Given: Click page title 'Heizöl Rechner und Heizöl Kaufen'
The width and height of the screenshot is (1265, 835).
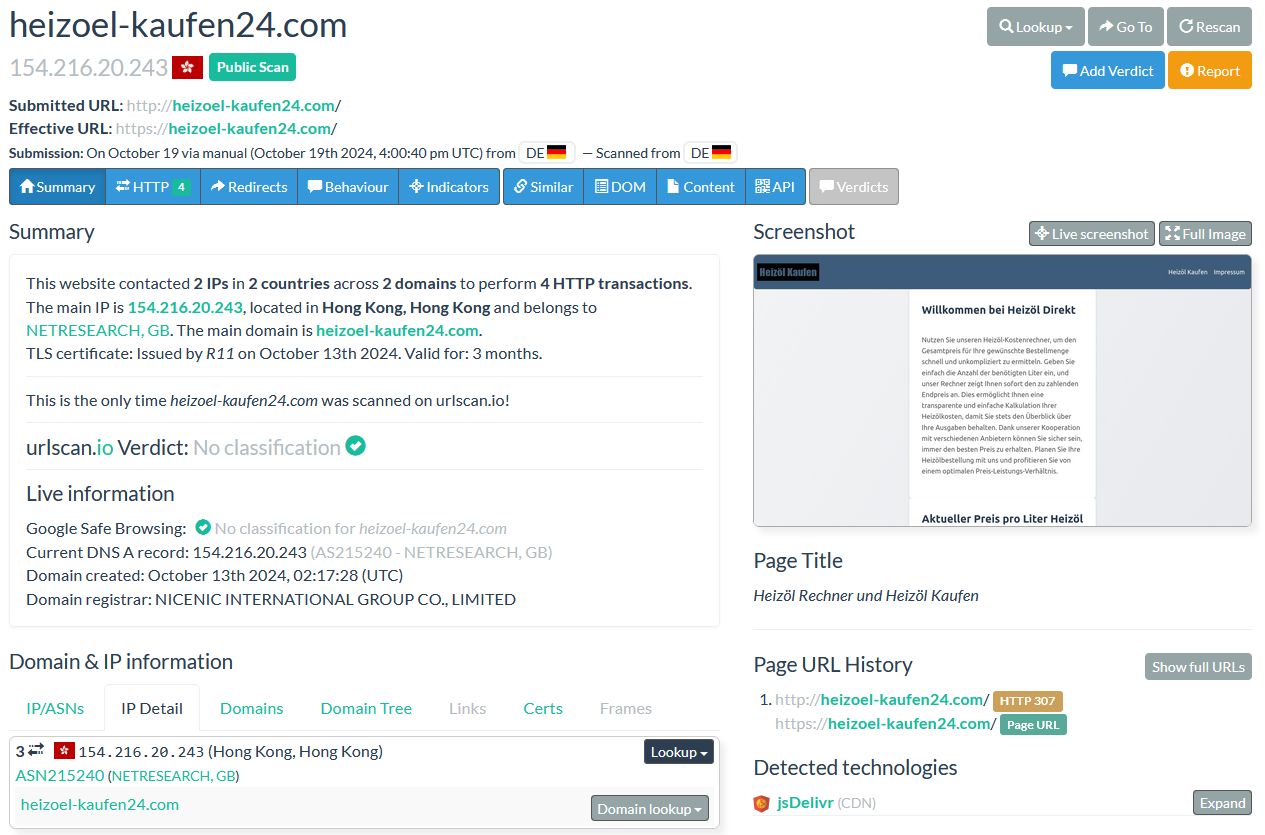Looking at the screenshot, I should click(x=866, y=595).
